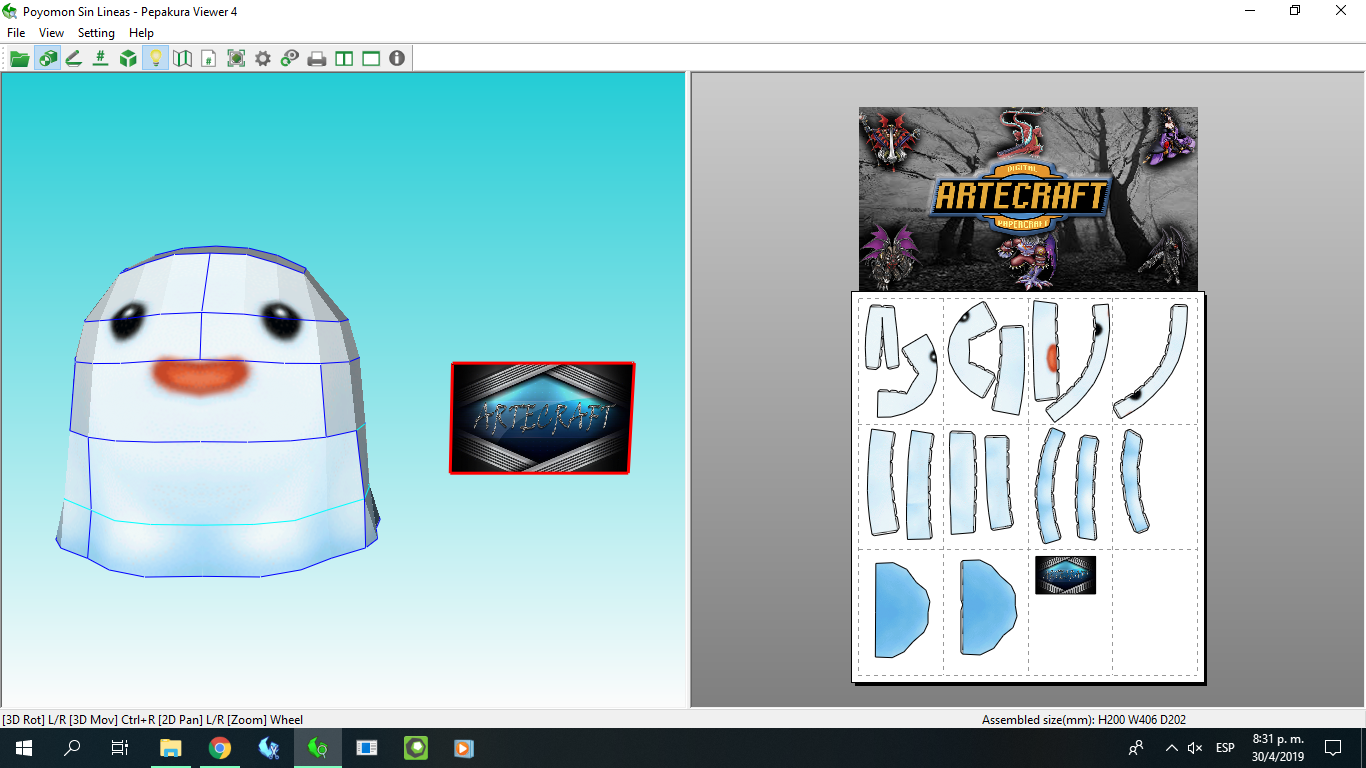Image resolution: width=1366 pixels, height=768 pixels.
Task: Click the Artecraft logo in the 3D view
Action: pos(542,418)
